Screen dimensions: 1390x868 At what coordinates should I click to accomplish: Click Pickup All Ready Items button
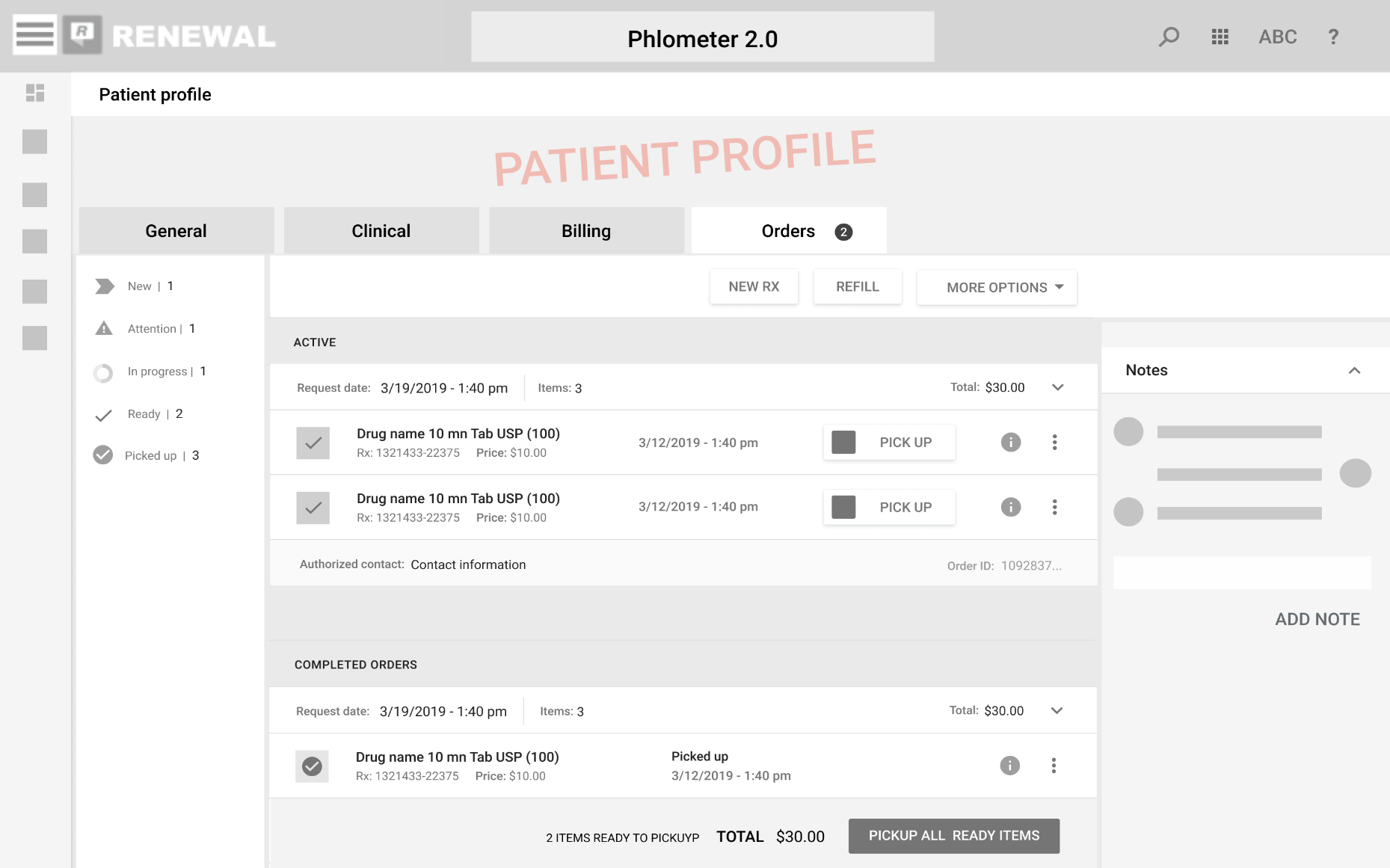click(953, 836)
